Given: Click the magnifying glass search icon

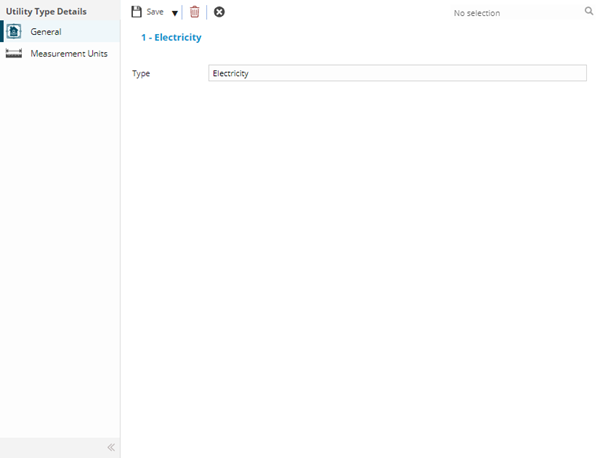Looking at the screenshot, I should click(589, 12).
